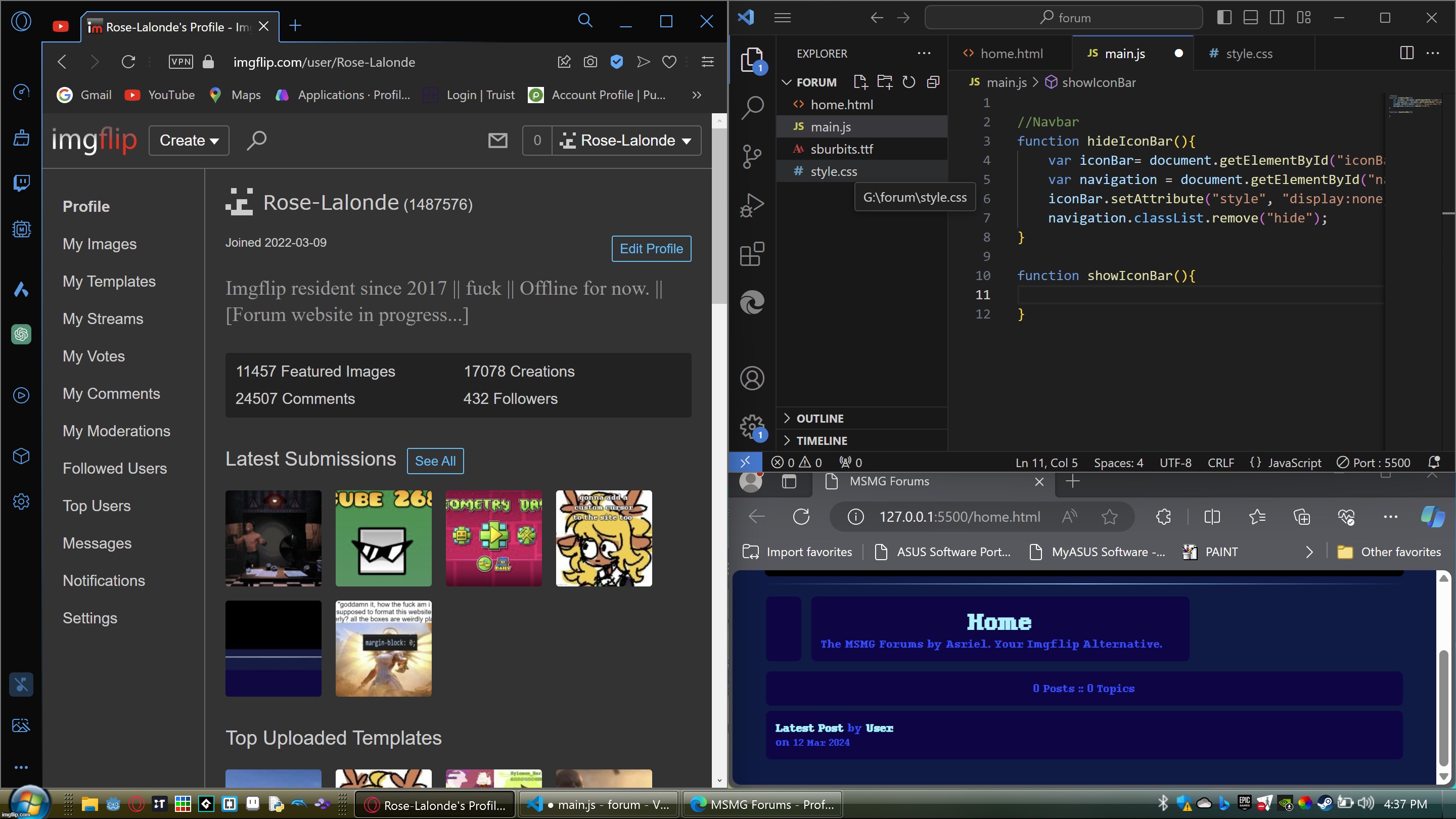1456x819 pixels.
Task: Open ChatGPT in Opera sidebar
Action: pos(21,335)
